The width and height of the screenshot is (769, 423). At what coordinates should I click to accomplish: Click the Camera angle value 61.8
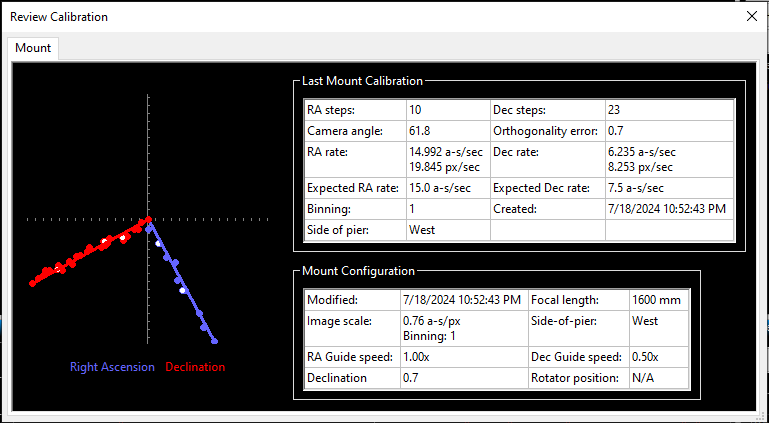coord(448,131)
